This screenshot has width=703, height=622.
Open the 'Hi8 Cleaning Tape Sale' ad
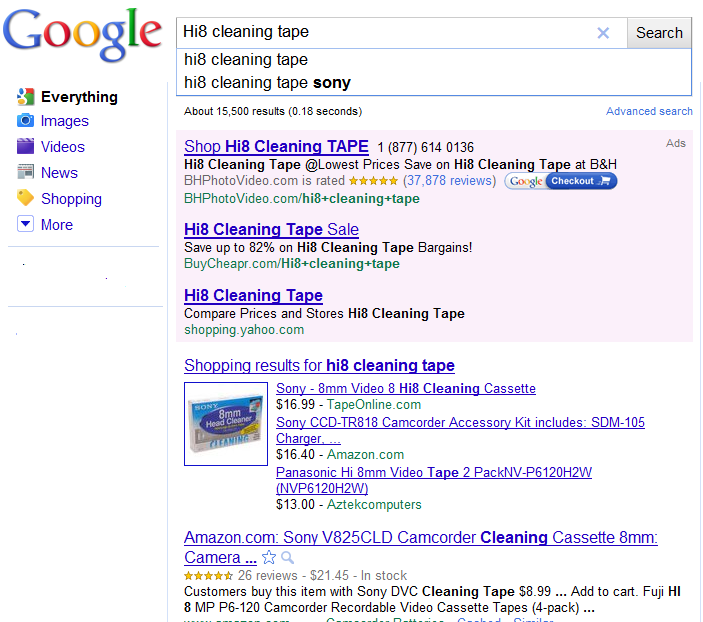pos(271,229)
